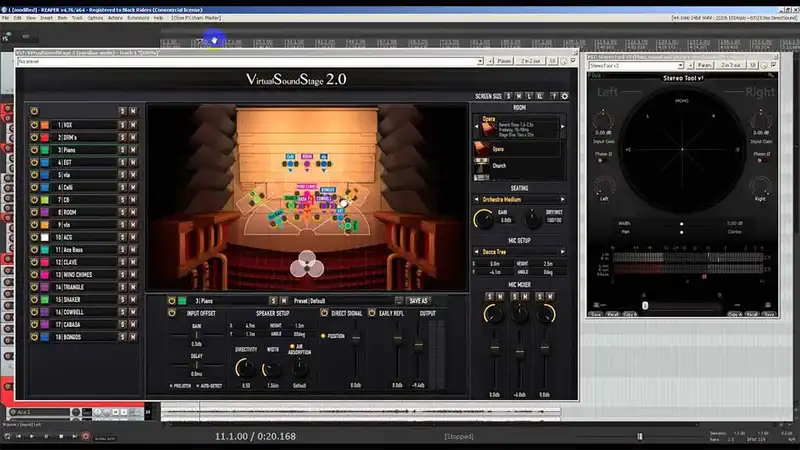Image resolution: width=800 pixels, height=450 pixels.
Task: Solo the 2|DRM's track
Action: point(122,137)
